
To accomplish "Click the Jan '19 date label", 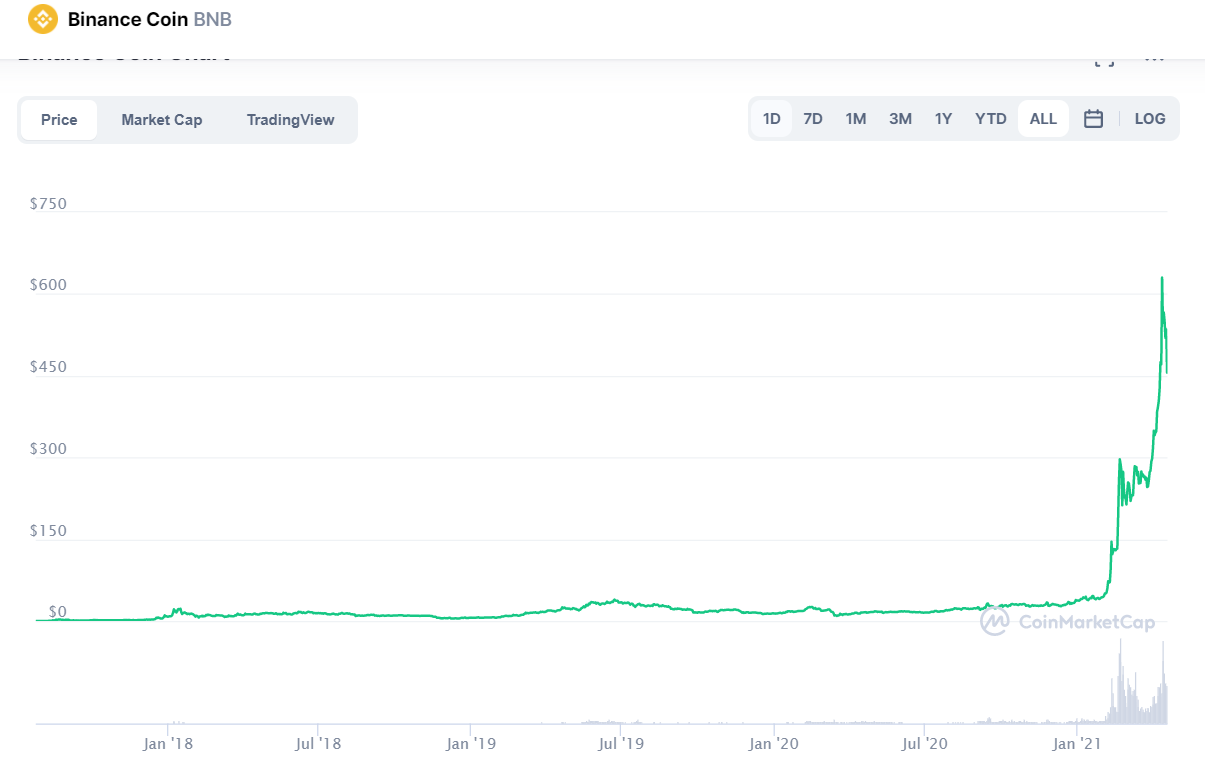I will [x=470, y=744].
